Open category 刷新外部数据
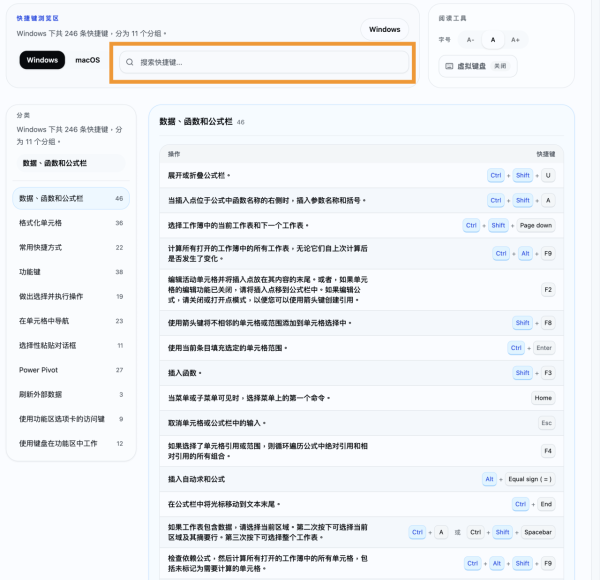 71,394
